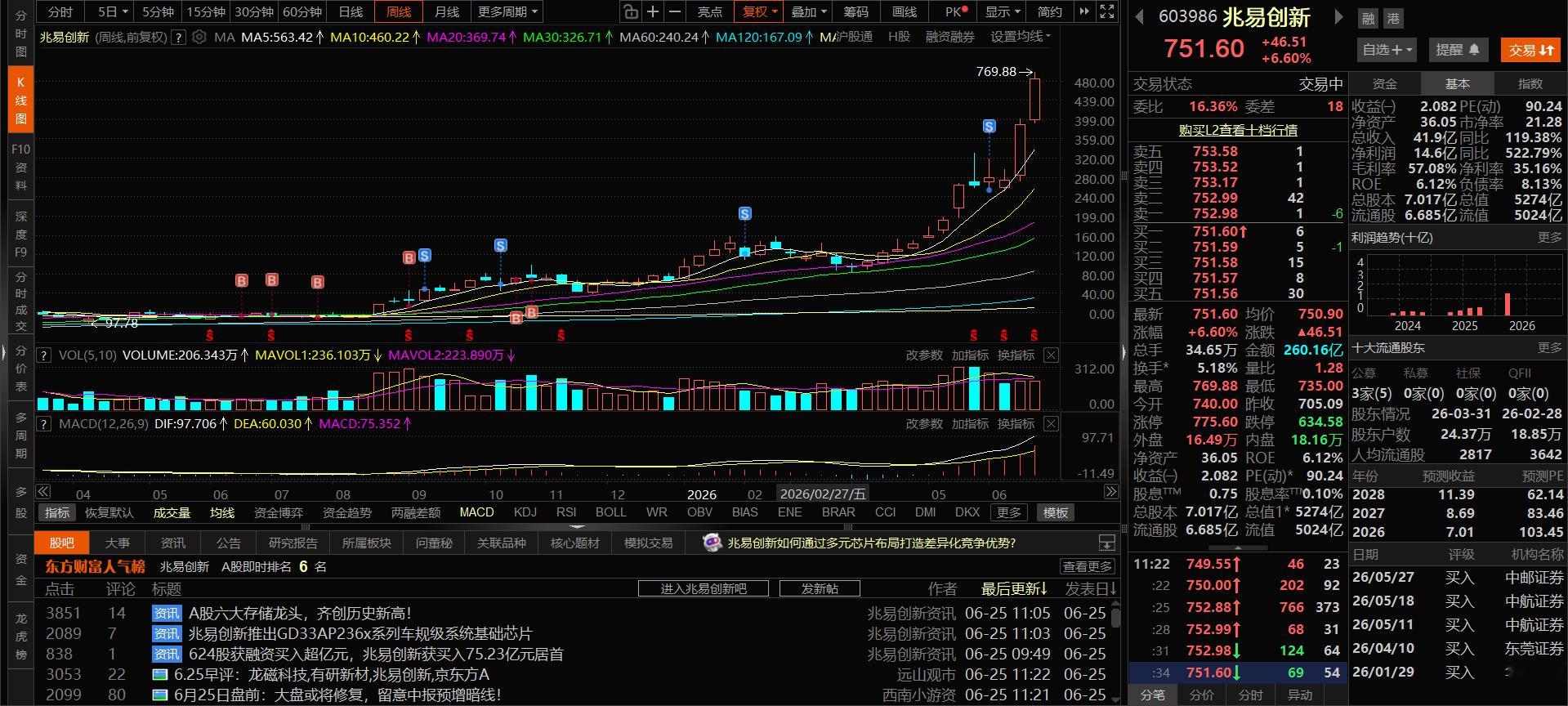Click 购买L2查看十档行情 link
Viewport: 1568px width, 706px height.
point(1238,130)
